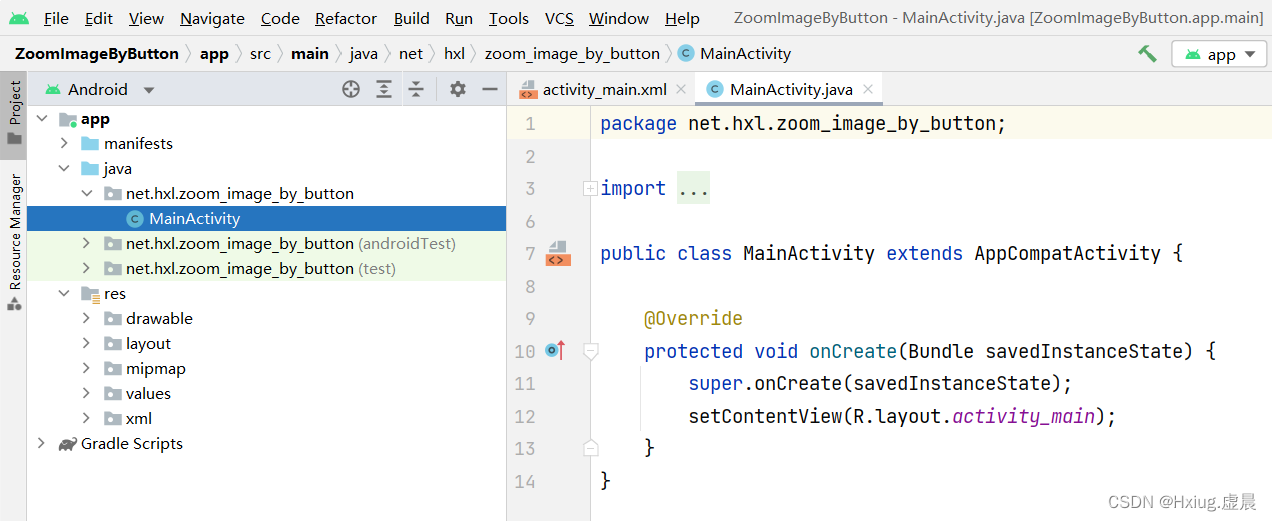Click the Collapse All icon in Project panel

pyautogui.click(x=416, y=89)
